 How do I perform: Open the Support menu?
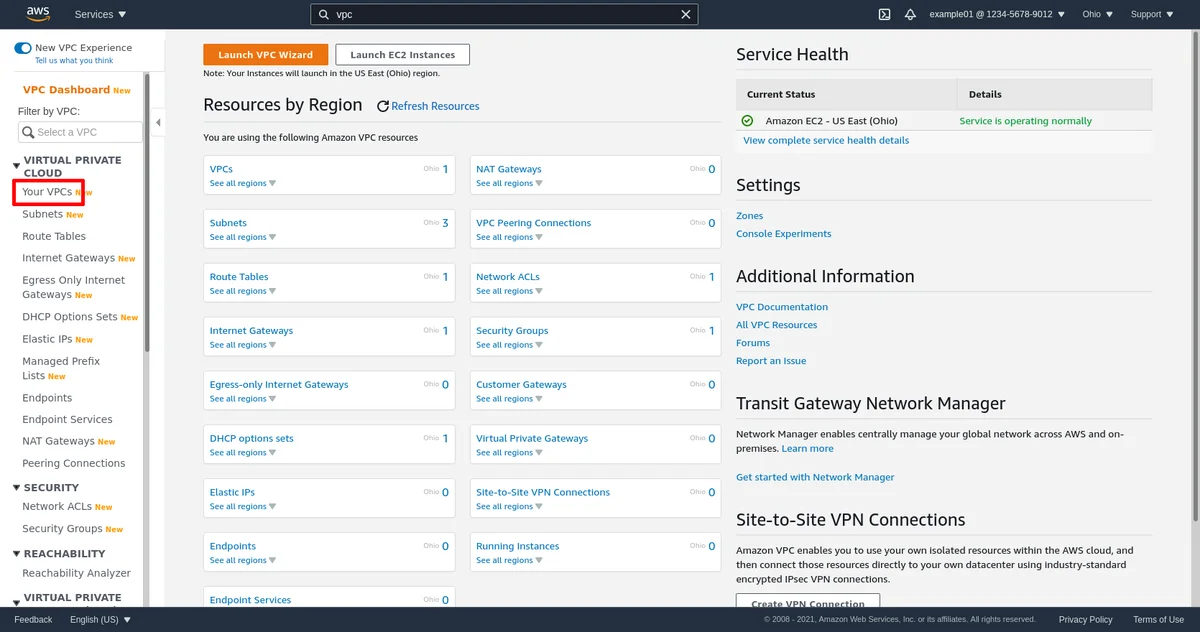1150,14
